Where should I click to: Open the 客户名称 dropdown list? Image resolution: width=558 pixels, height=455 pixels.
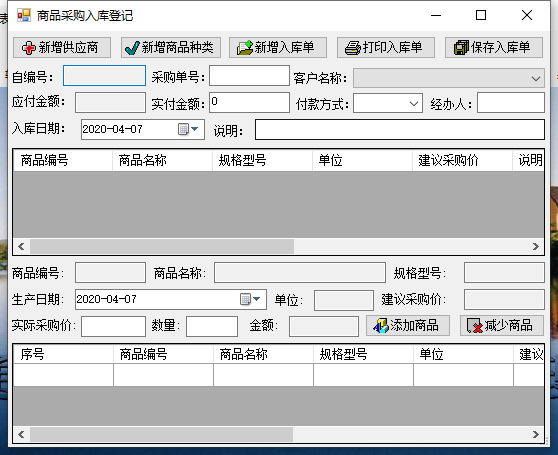[536, 78]
